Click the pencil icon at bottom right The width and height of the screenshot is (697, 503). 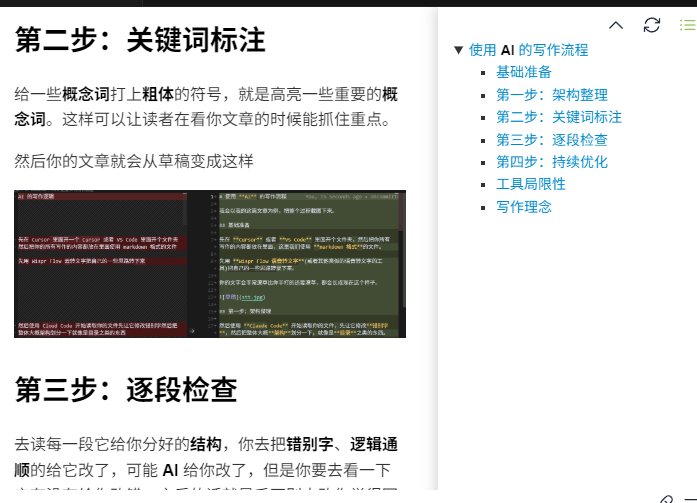667,498
